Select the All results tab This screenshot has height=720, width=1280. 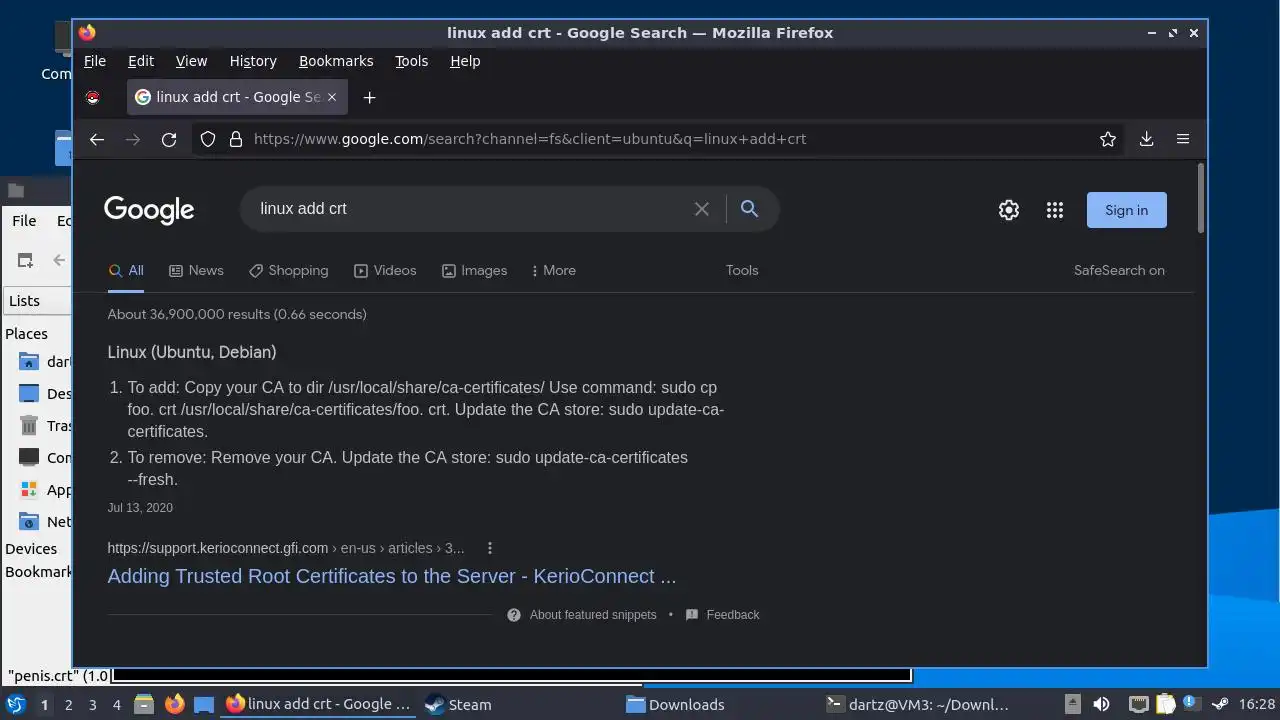(x=127, y=271)
